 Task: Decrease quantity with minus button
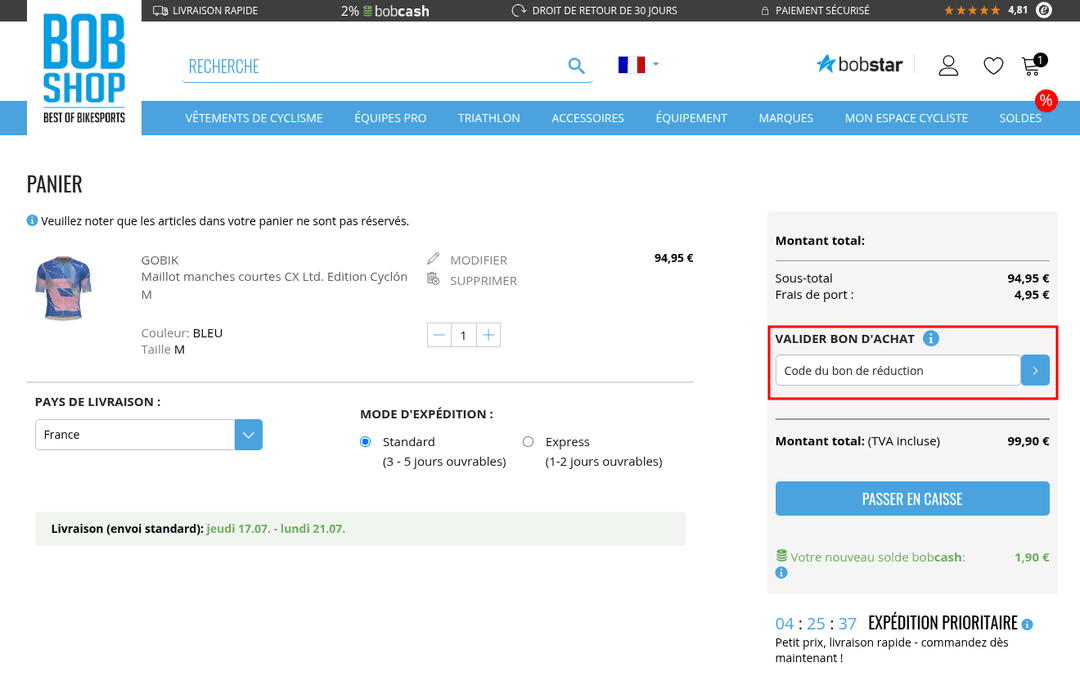tap(439, 335)
